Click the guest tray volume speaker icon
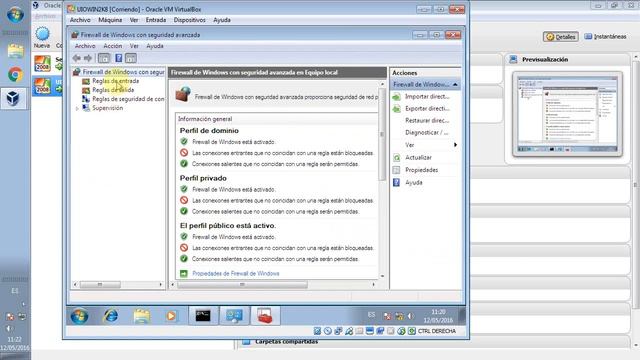 410,316
